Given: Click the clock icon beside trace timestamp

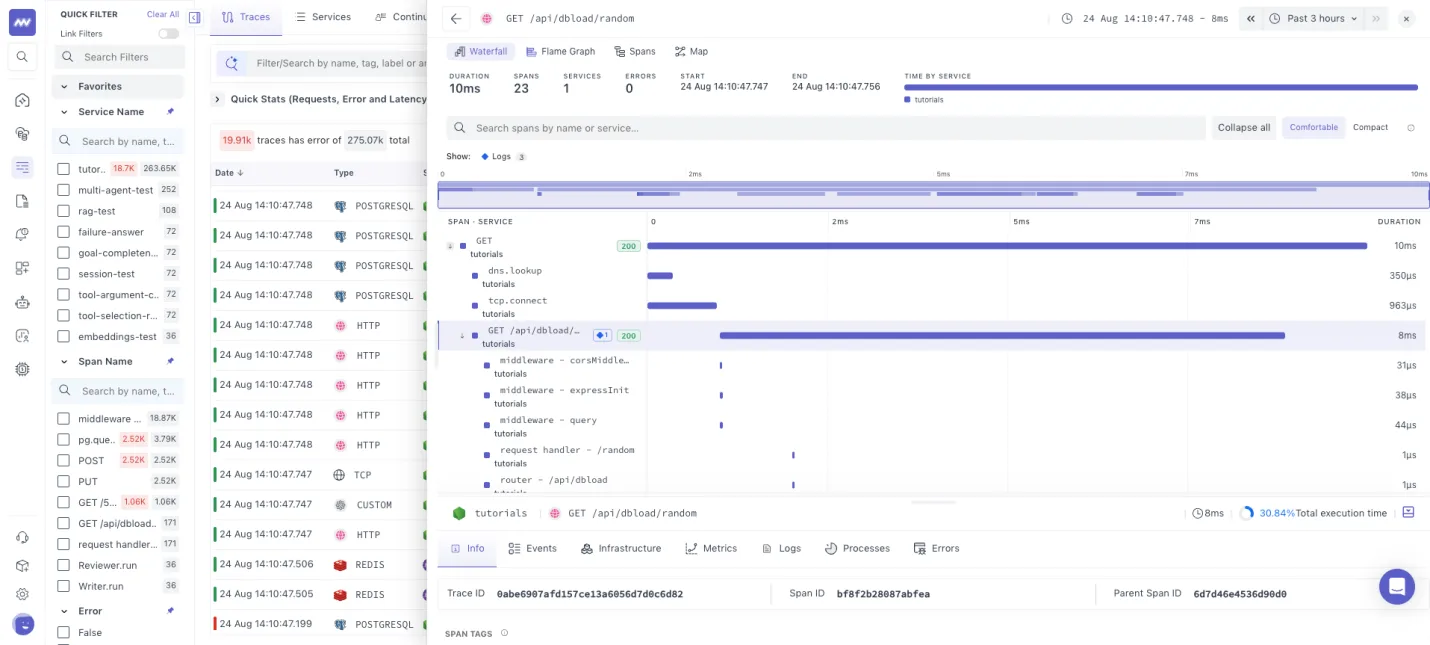Looking at the screenshot, I should tap(1067, 18).
